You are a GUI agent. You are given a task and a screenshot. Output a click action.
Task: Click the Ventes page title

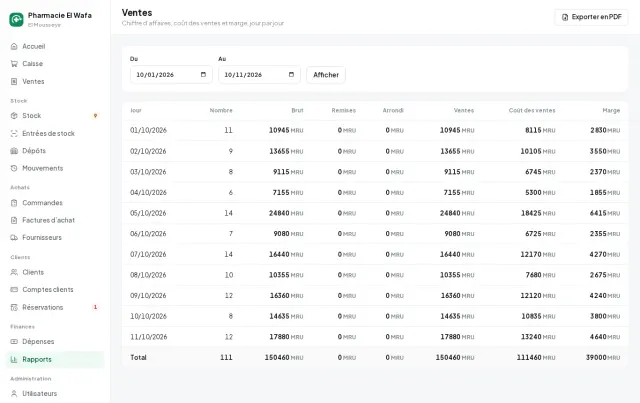137,13
